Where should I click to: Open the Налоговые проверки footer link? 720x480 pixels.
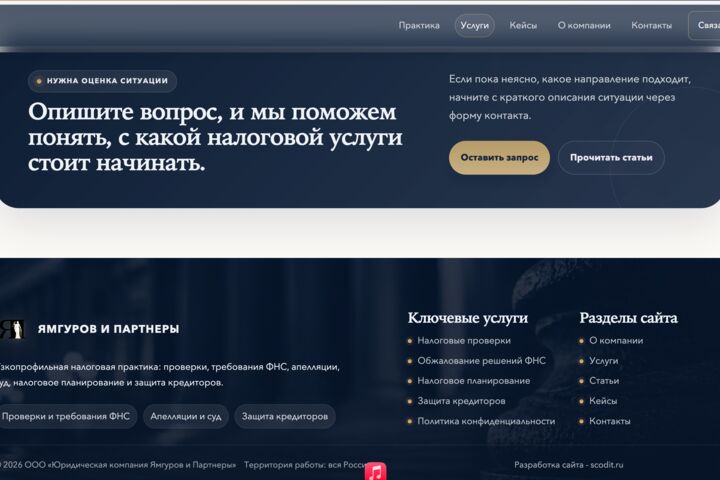point(464,341)
